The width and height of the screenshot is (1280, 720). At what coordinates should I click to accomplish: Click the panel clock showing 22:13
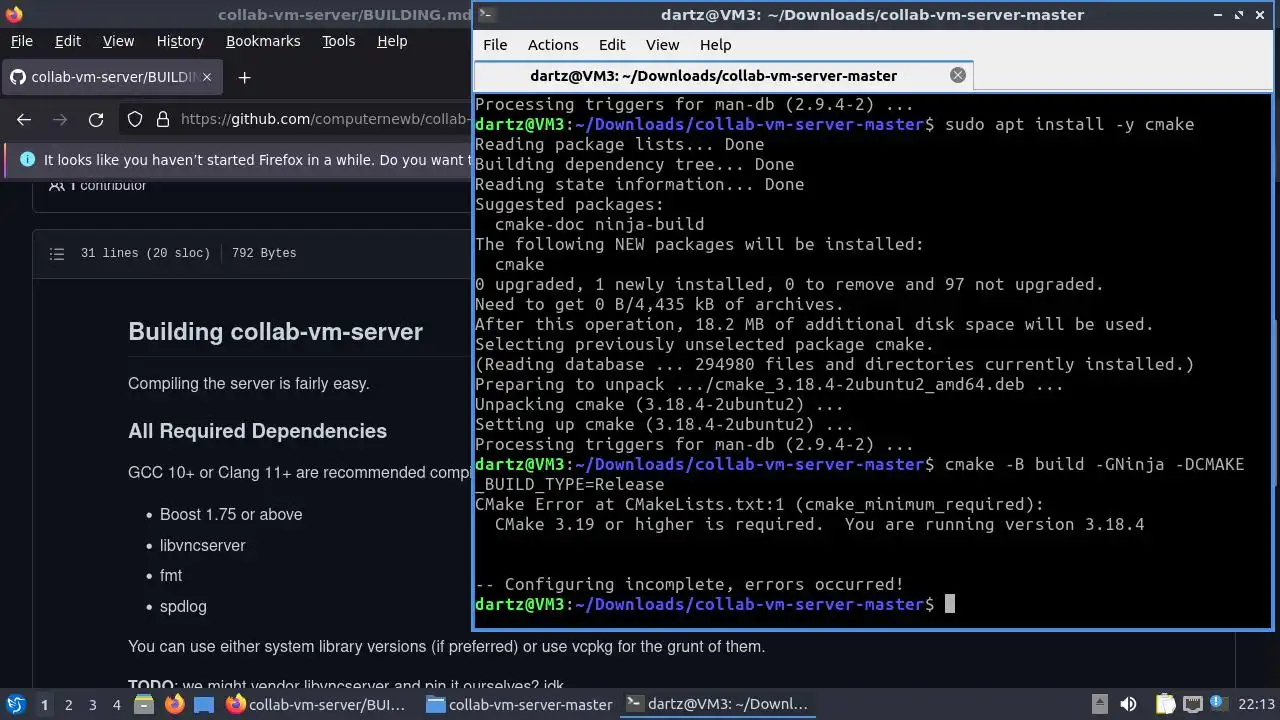click(1256, 704)
